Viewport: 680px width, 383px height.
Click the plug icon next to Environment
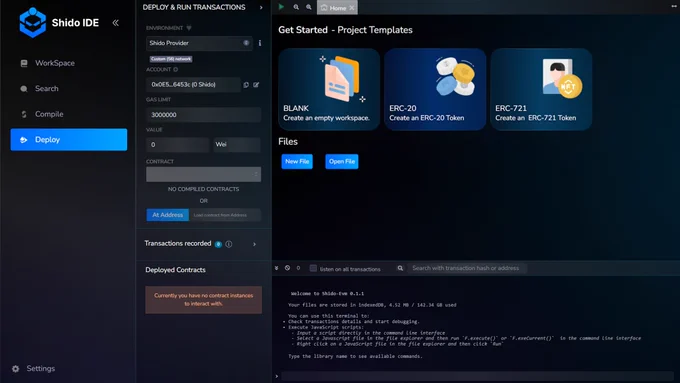189,28
